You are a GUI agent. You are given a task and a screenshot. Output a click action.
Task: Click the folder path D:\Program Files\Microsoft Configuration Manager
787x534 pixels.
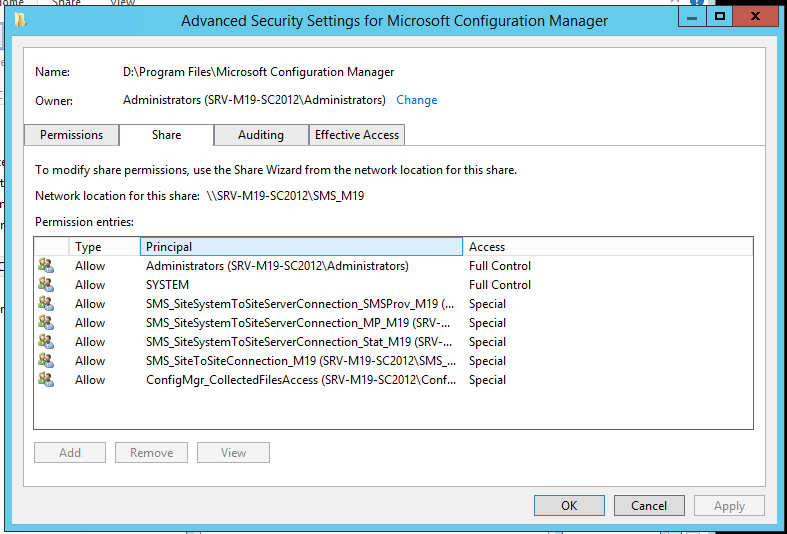(258, 72)
